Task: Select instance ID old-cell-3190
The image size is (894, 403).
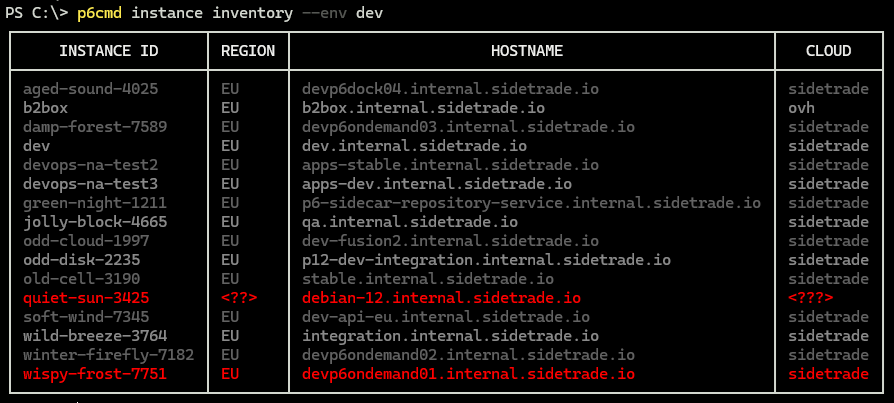Action: (82, 279)
